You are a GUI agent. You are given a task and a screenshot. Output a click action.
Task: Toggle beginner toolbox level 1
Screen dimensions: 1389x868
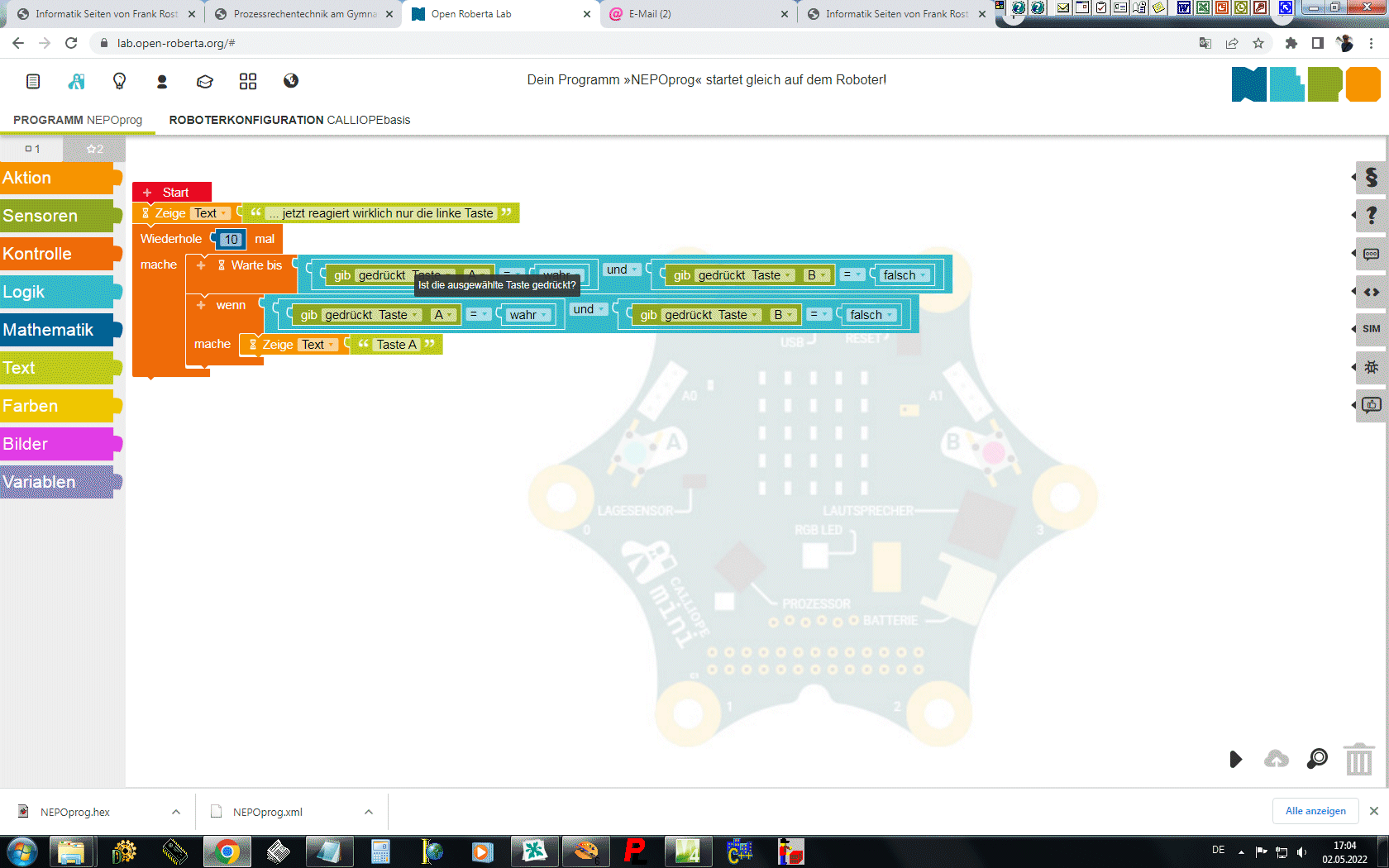32,149
